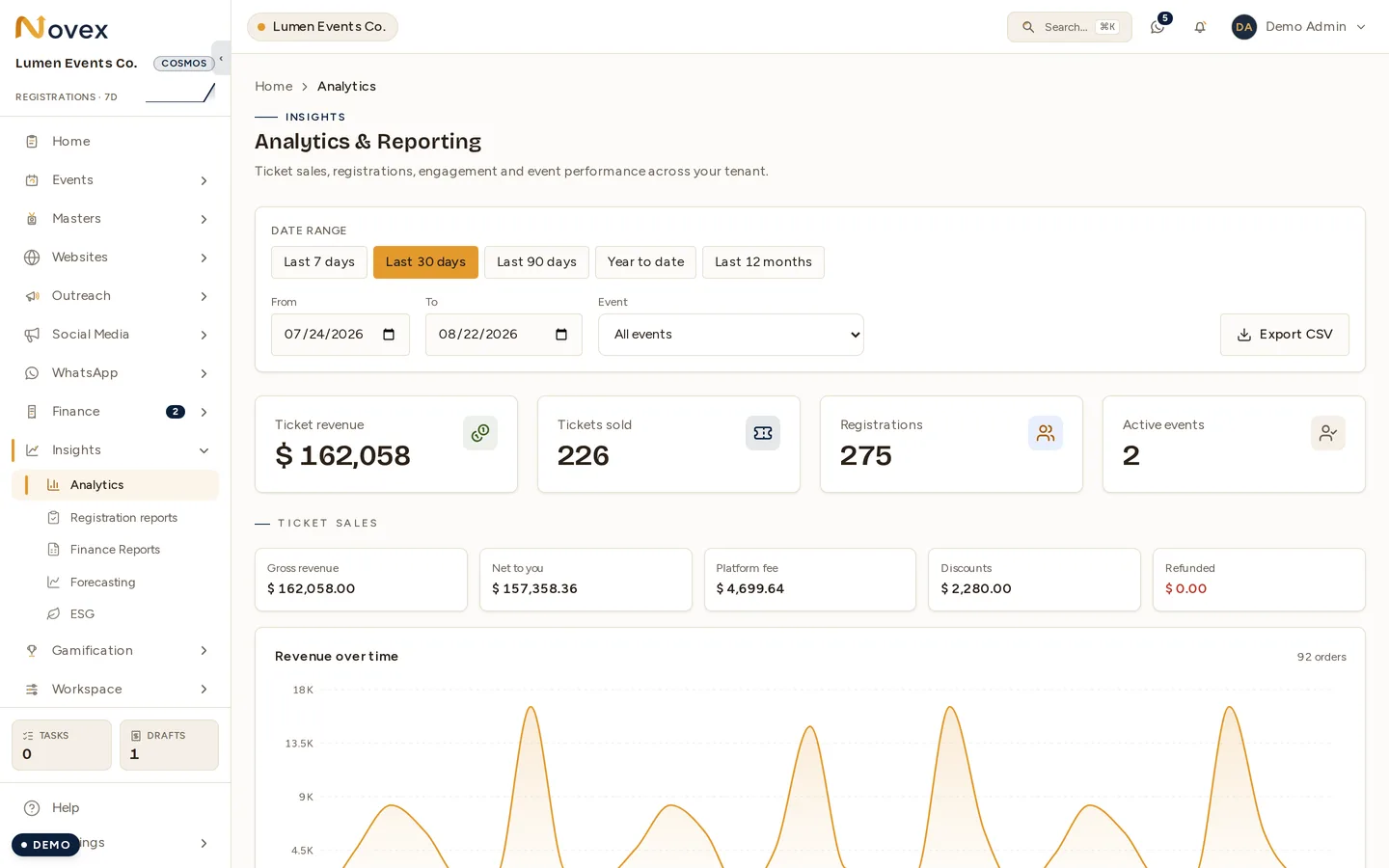Click the Tickets sold ticket icon
1389x868 pixels.
click(x=763, y=433)
